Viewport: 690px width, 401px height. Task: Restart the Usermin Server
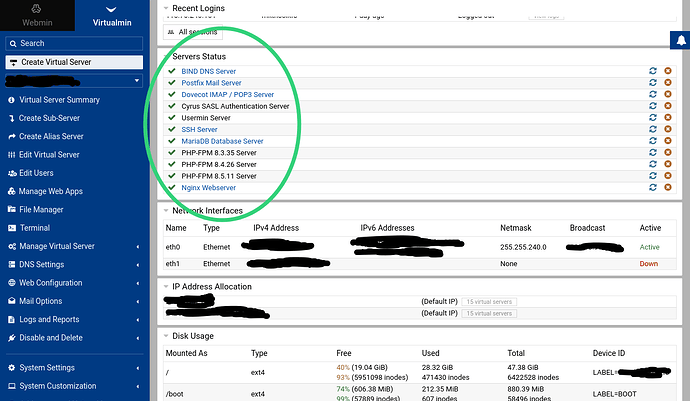653,118
